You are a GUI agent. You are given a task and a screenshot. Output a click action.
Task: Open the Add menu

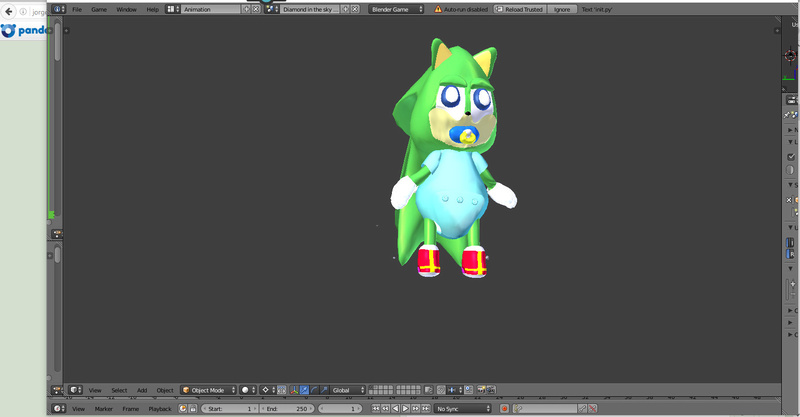(x=142, y=390)
